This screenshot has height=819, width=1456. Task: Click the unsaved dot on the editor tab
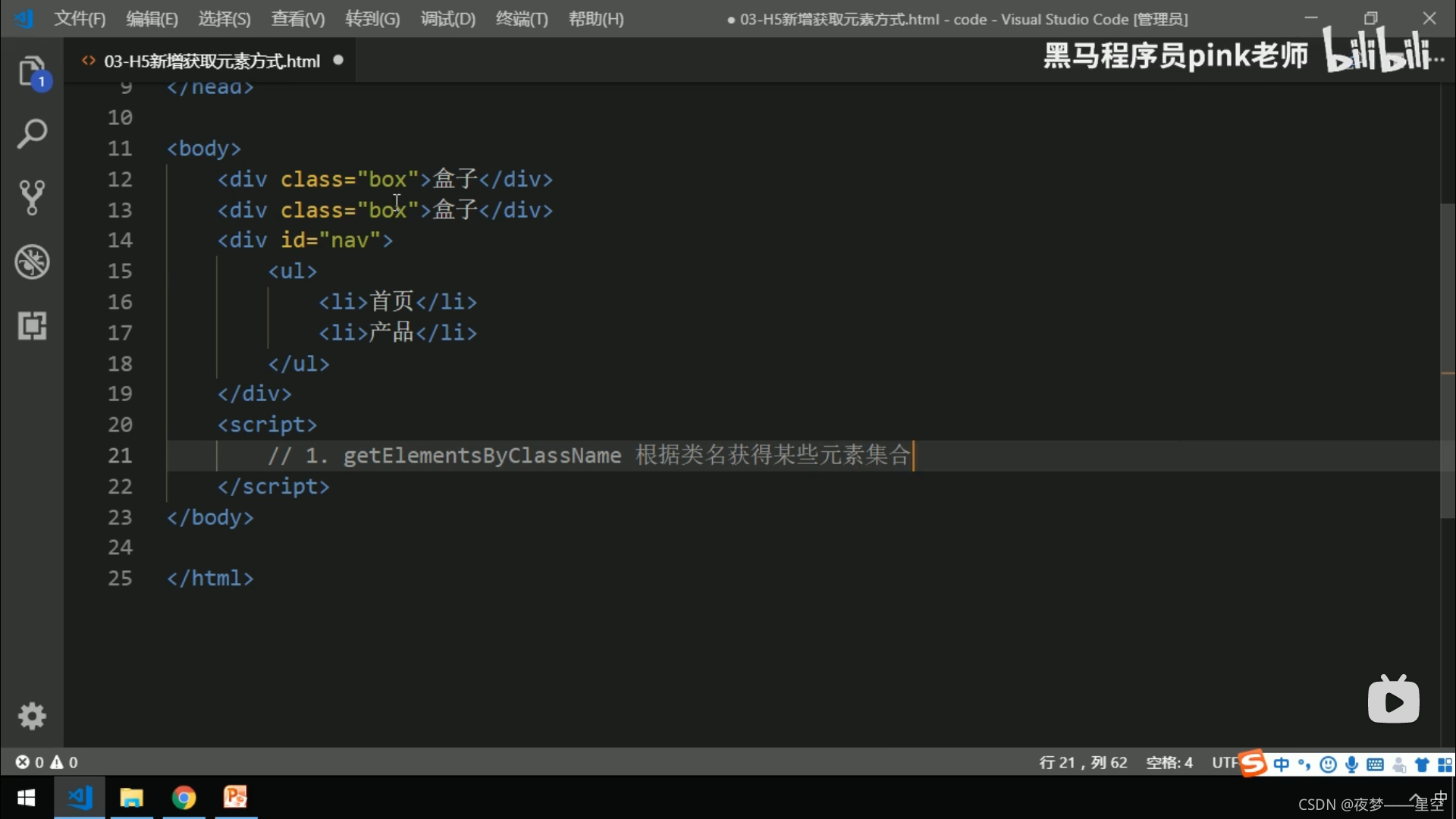tap(338, 60)
